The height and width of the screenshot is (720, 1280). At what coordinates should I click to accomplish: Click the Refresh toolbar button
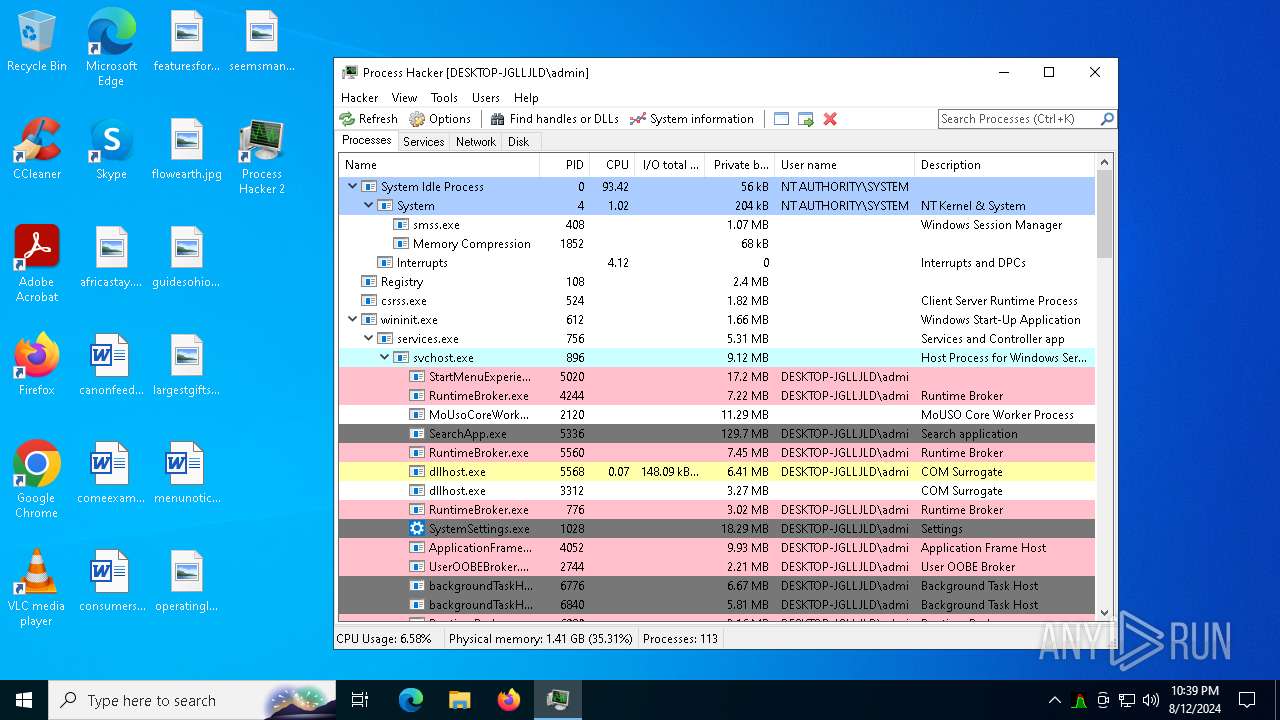pyautogui.click(x=369, y=119)
